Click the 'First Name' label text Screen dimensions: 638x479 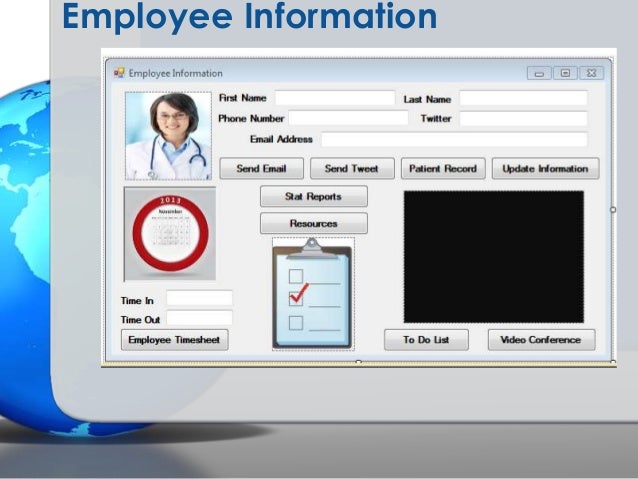point(243,98)
